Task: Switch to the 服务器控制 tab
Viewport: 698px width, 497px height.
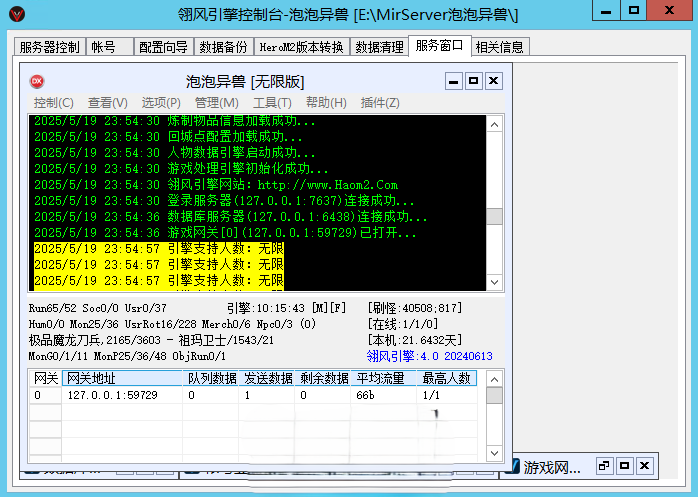Action: tap(49, 47)
